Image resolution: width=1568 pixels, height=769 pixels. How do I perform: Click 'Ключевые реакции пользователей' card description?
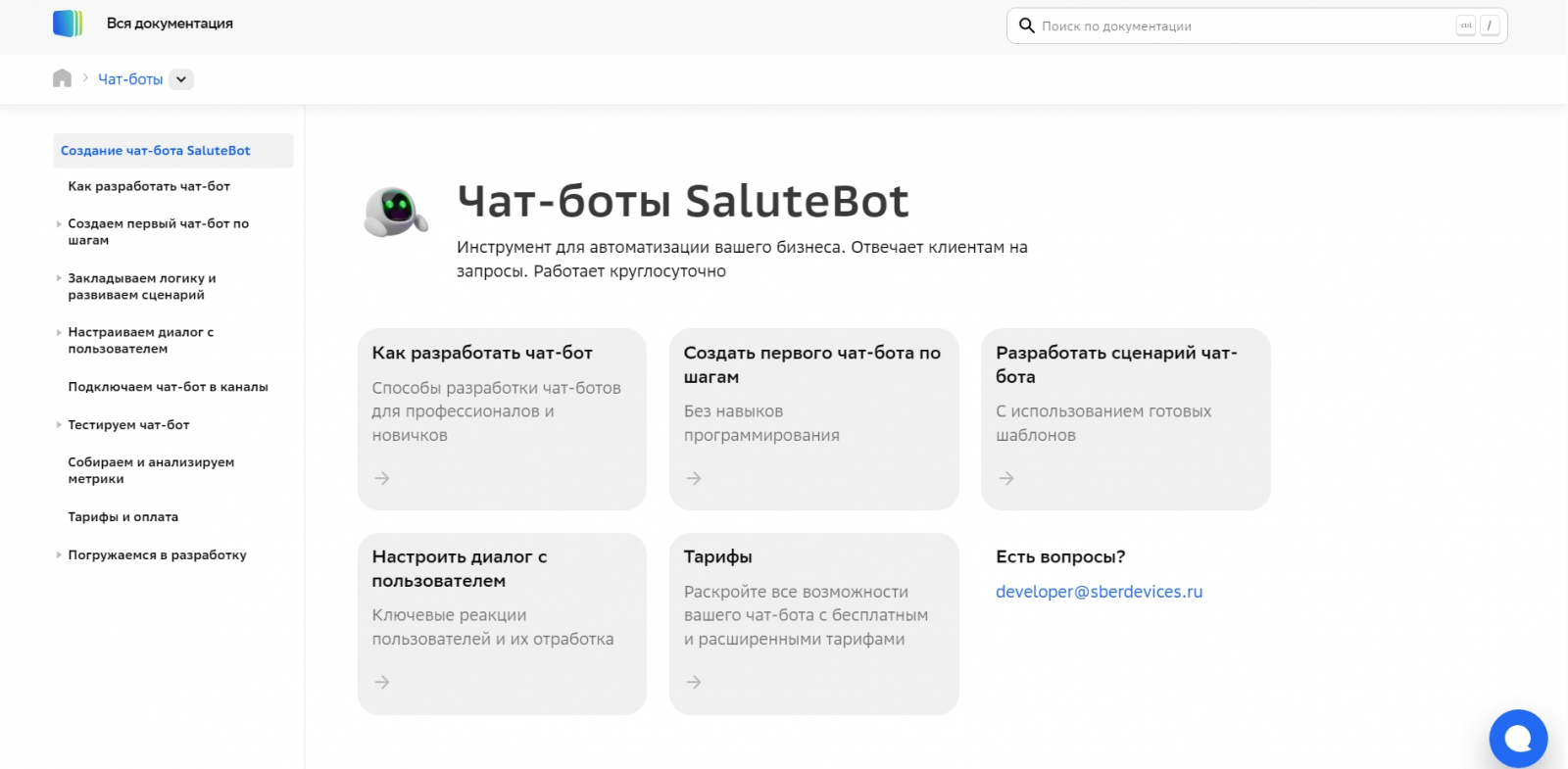(x=493, y=627)
